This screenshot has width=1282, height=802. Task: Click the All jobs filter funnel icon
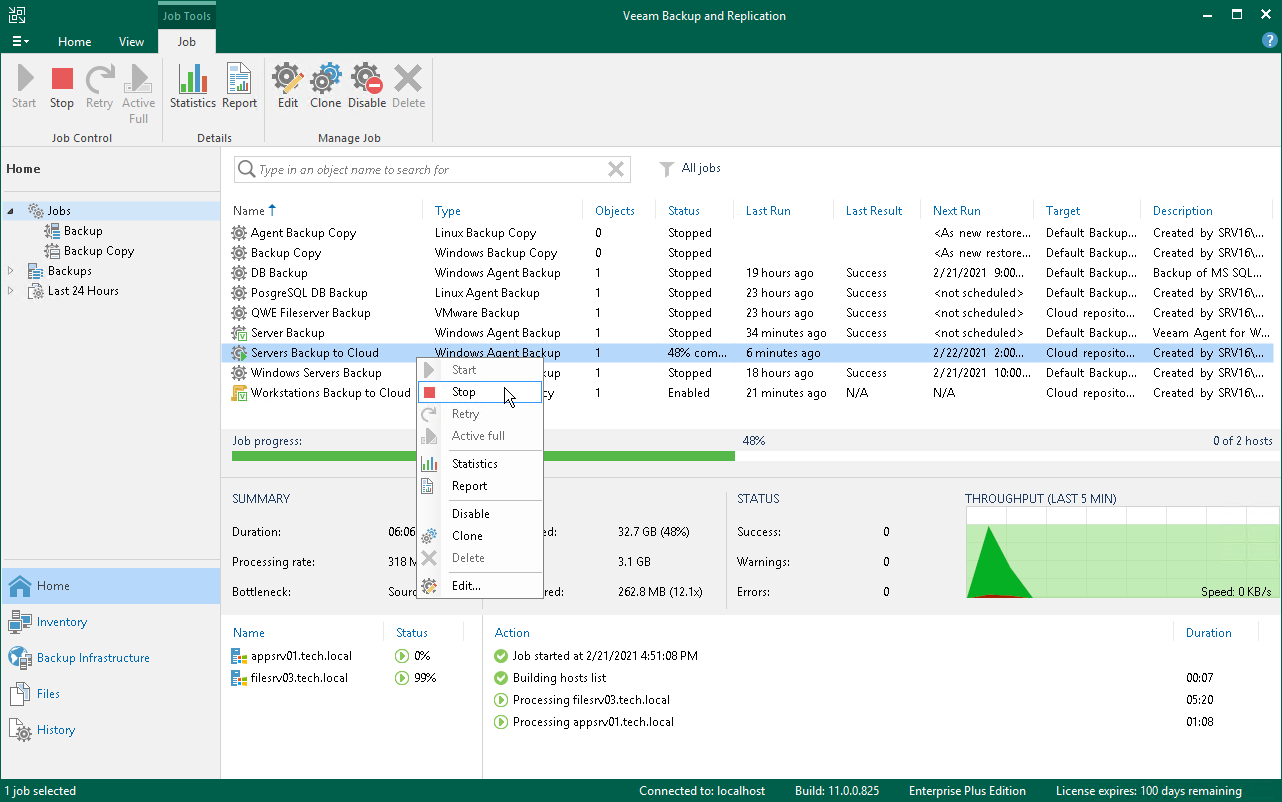click(x=666, y=169)
